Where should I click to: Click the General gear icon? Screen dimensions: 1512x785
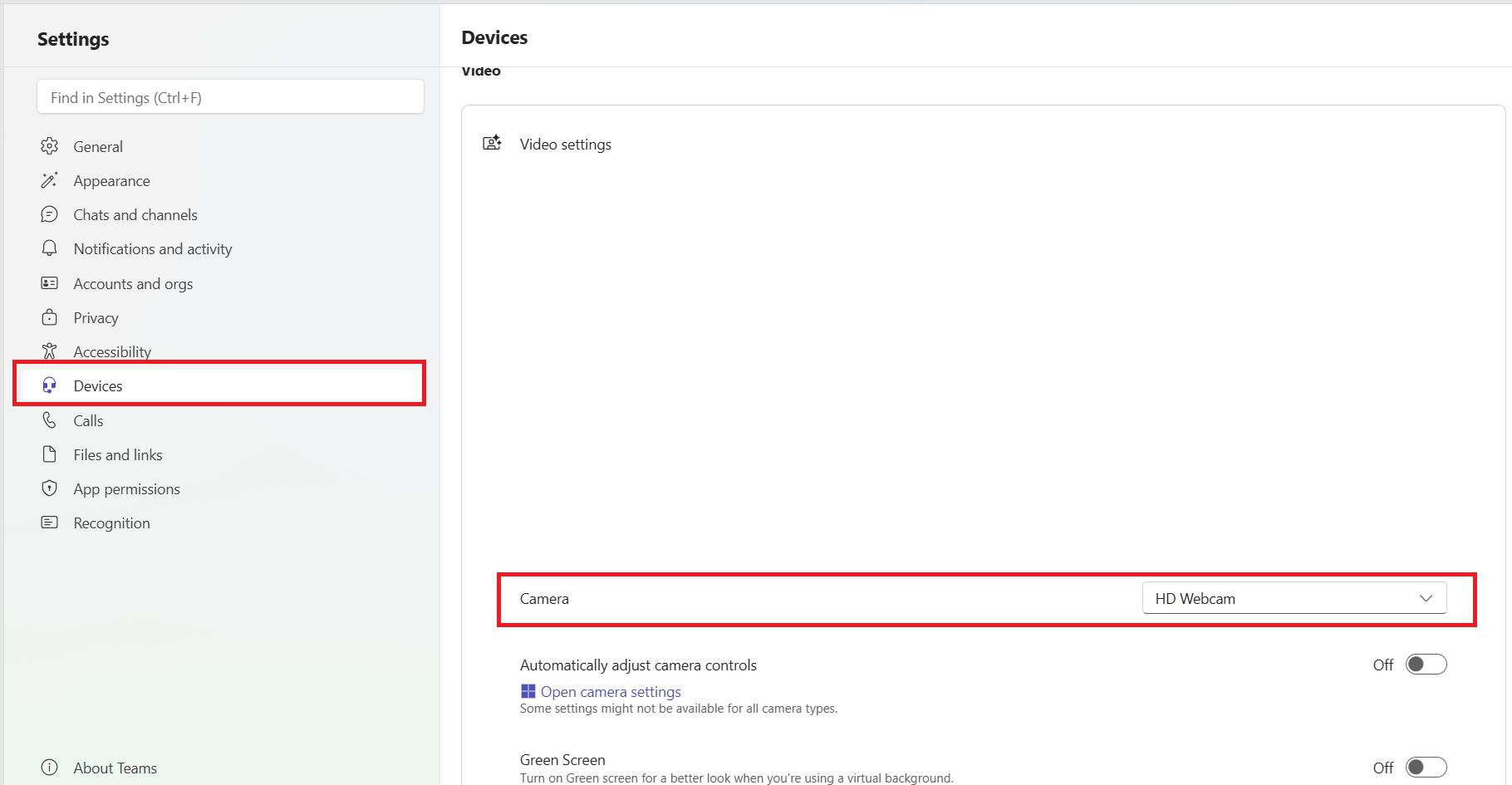pos(50,146)
